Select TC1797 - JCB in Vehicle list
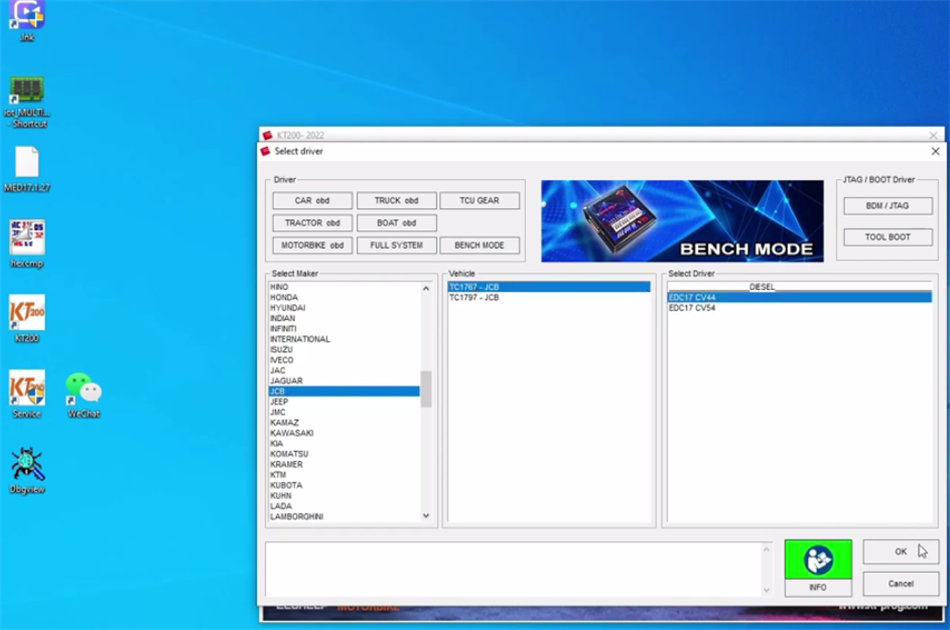The width and height of the screenshot is (950, 630). click(x=474, y=298)
